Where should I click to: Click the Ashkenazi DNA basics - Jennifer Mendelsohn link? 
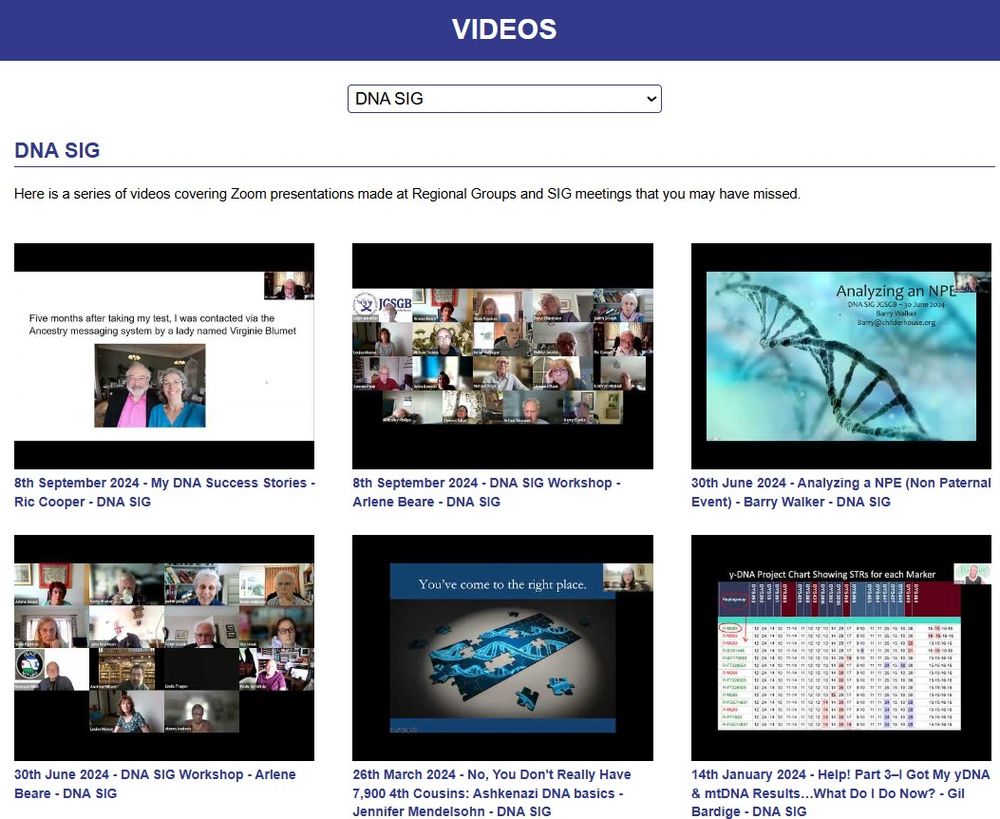click(x=492, y=793)
